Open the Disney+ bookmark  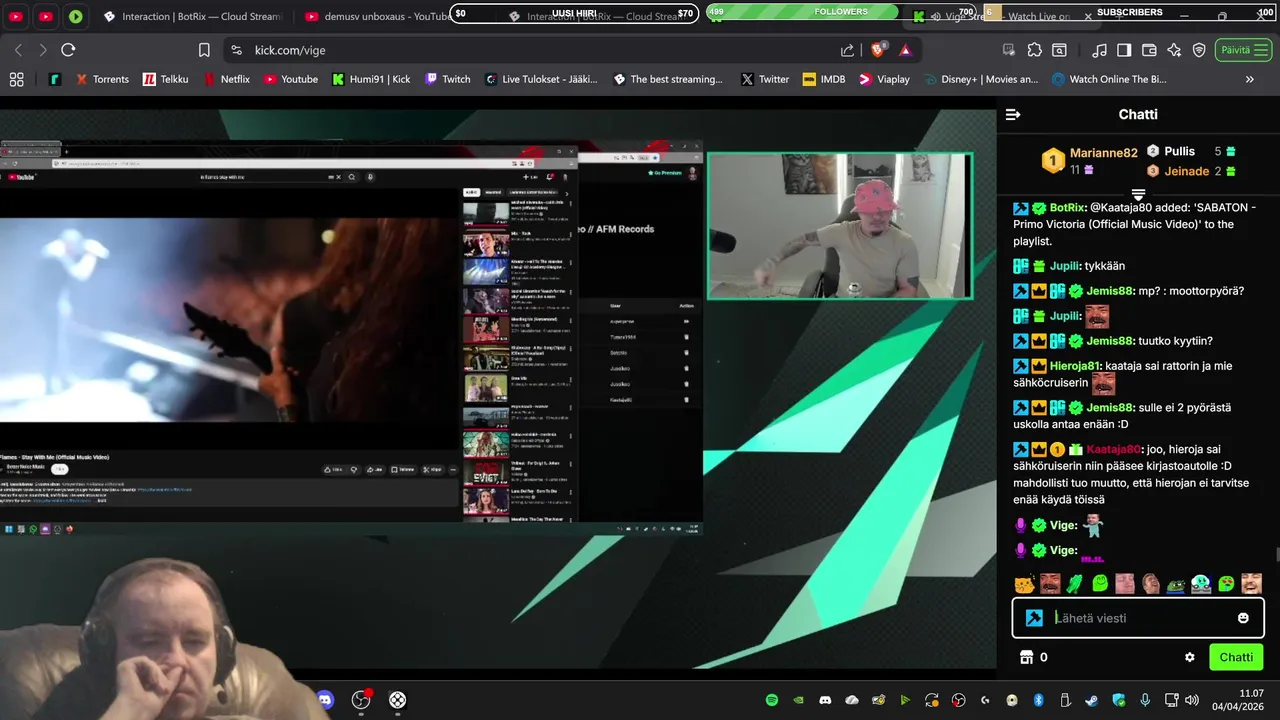[981, 79]
